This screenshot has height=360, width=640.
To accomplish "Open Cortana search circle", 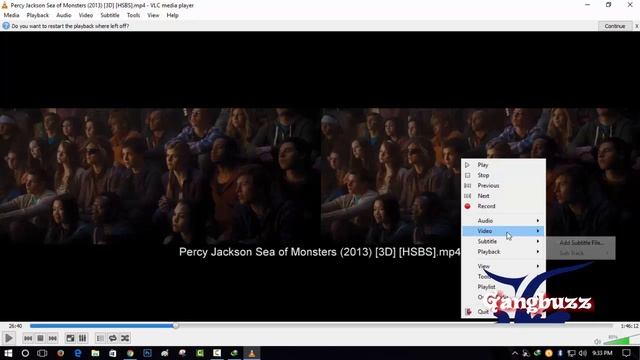I will [25, 353].
